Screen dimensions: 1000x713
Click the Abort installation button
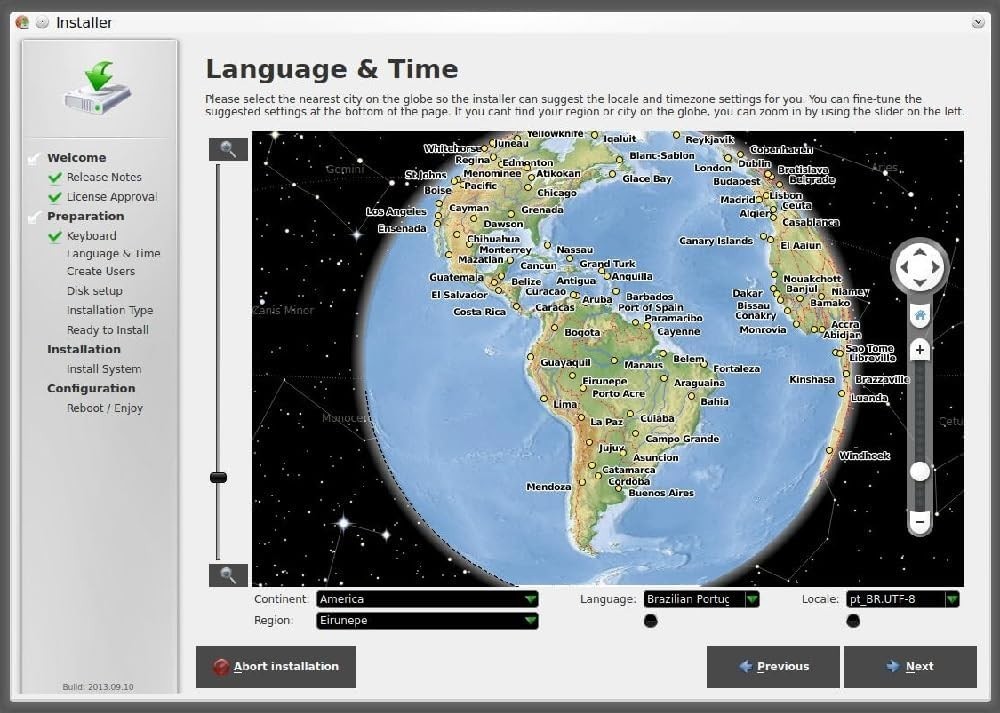pos(276,666)
